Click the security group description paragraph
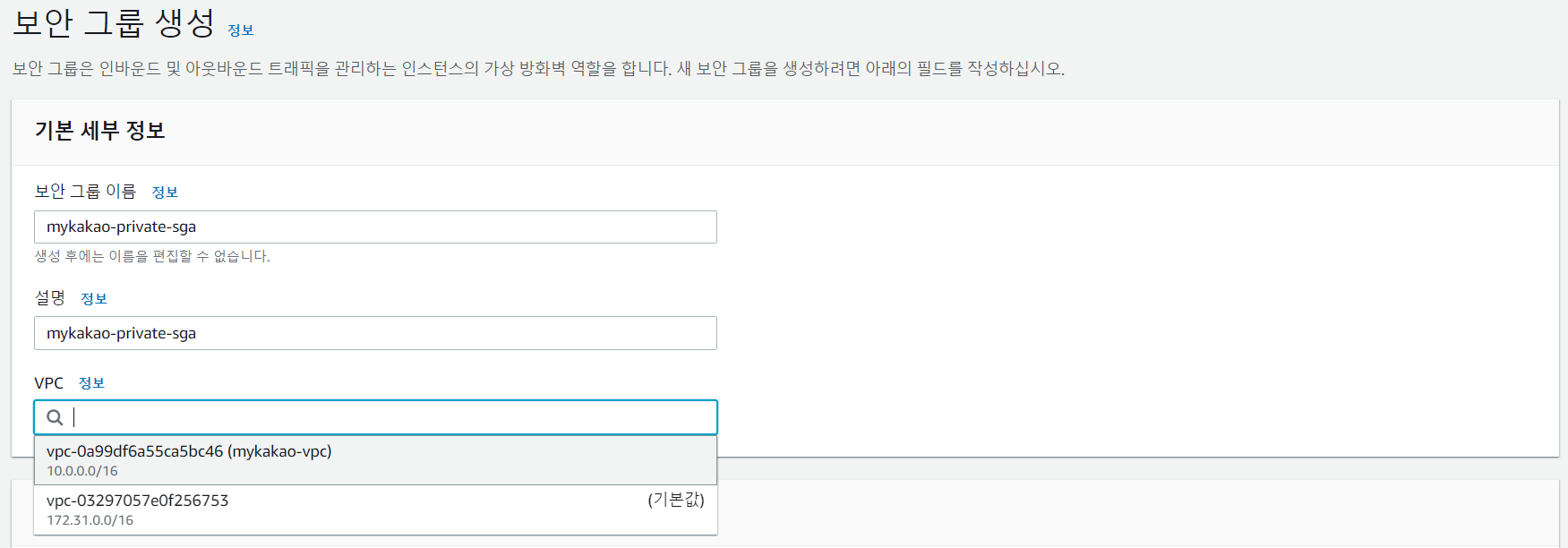Viewport: 1568px width, 548px height. [538, 69]
